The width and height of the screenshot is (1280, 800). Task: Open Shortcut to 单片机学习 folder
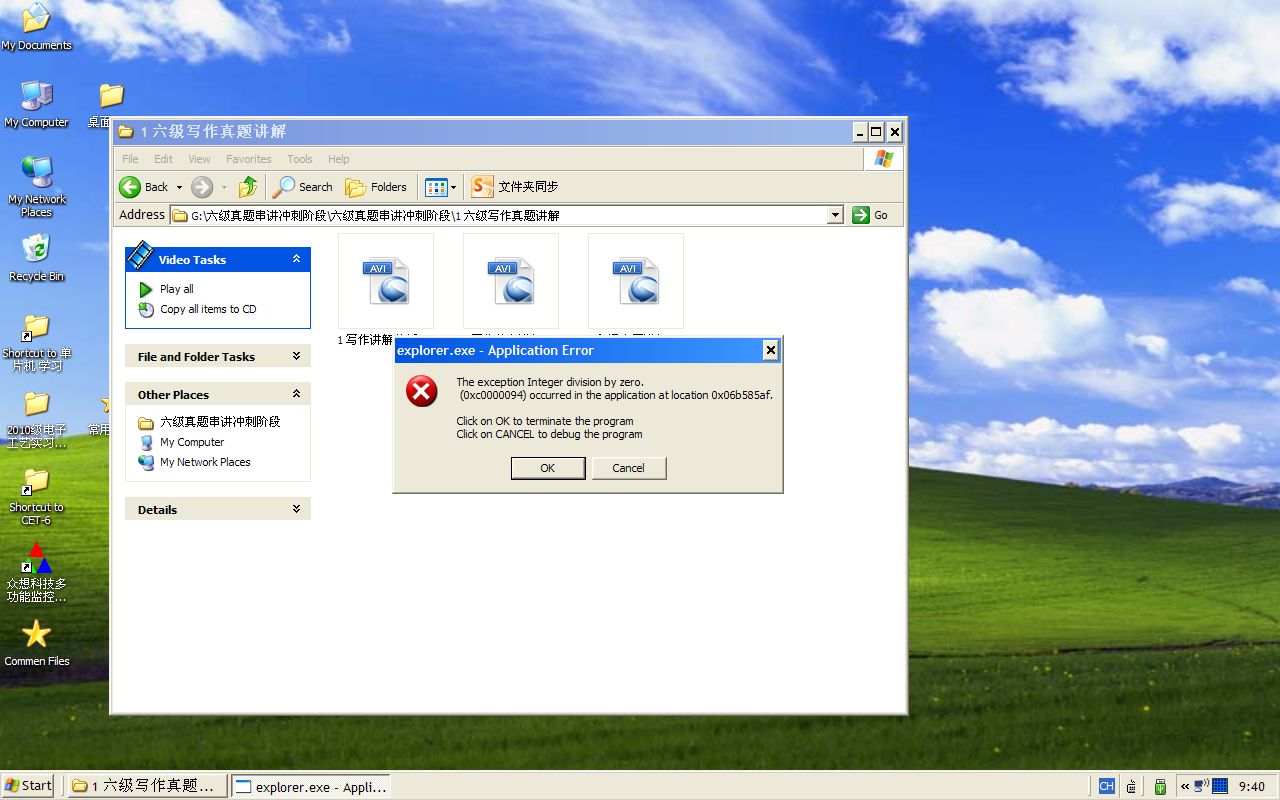(36, 343)
